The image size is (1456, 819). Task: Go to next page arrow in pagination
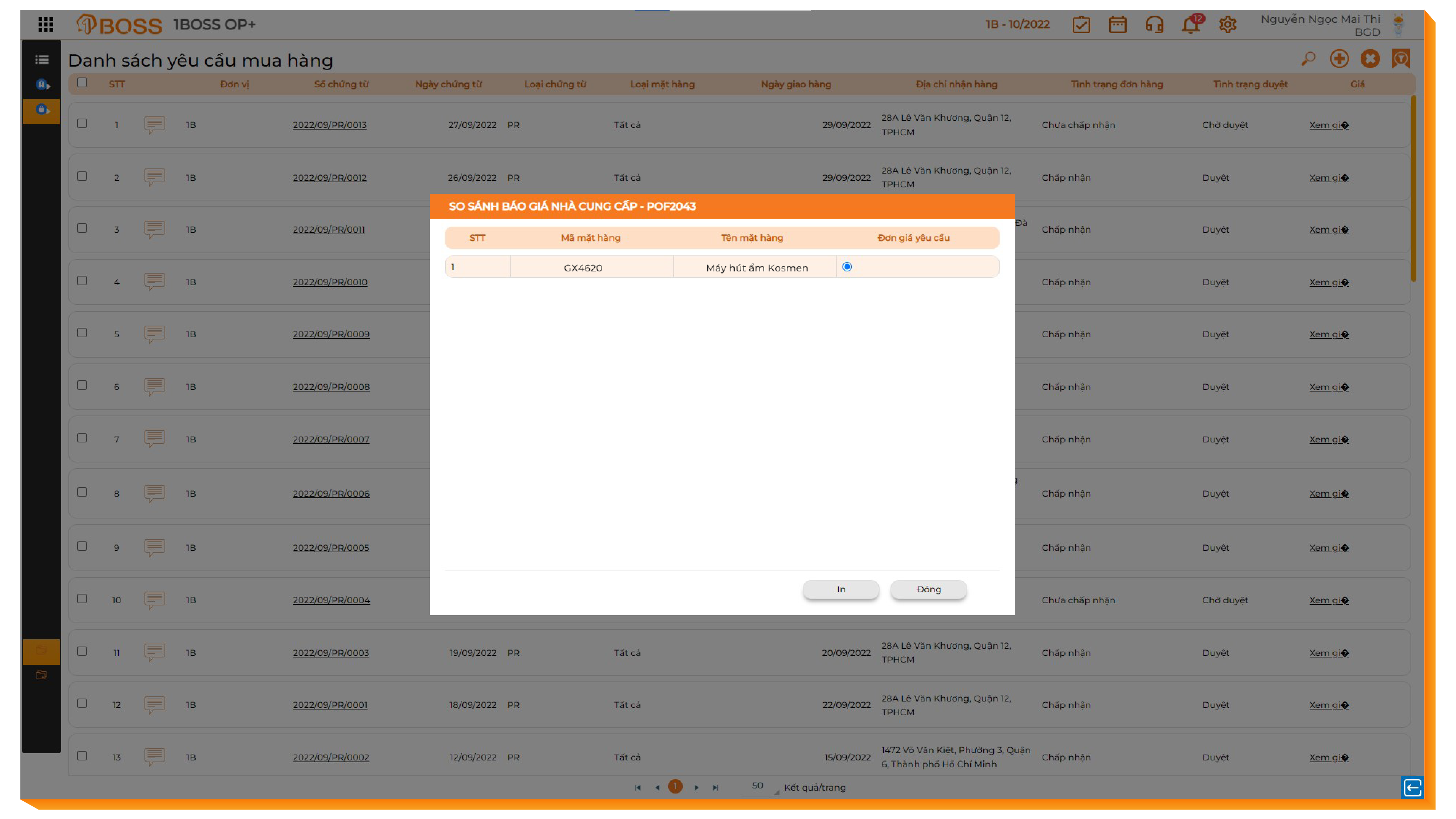[697, 787]
